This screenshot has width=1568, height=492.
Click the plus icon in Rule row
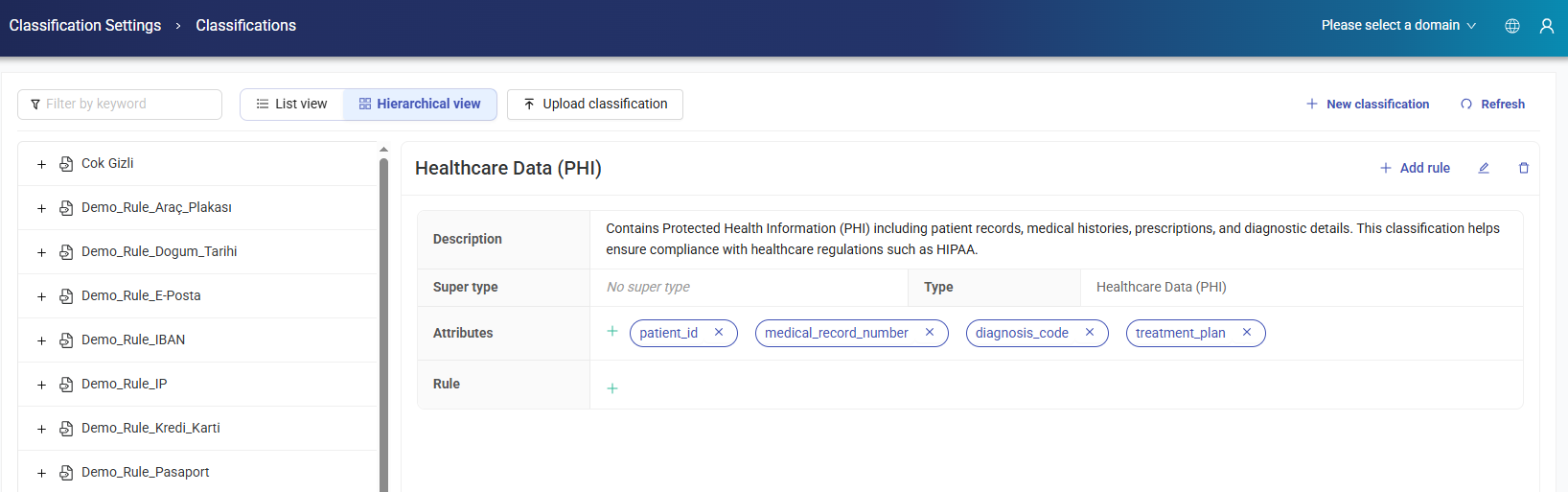click(x=612, y=388)
